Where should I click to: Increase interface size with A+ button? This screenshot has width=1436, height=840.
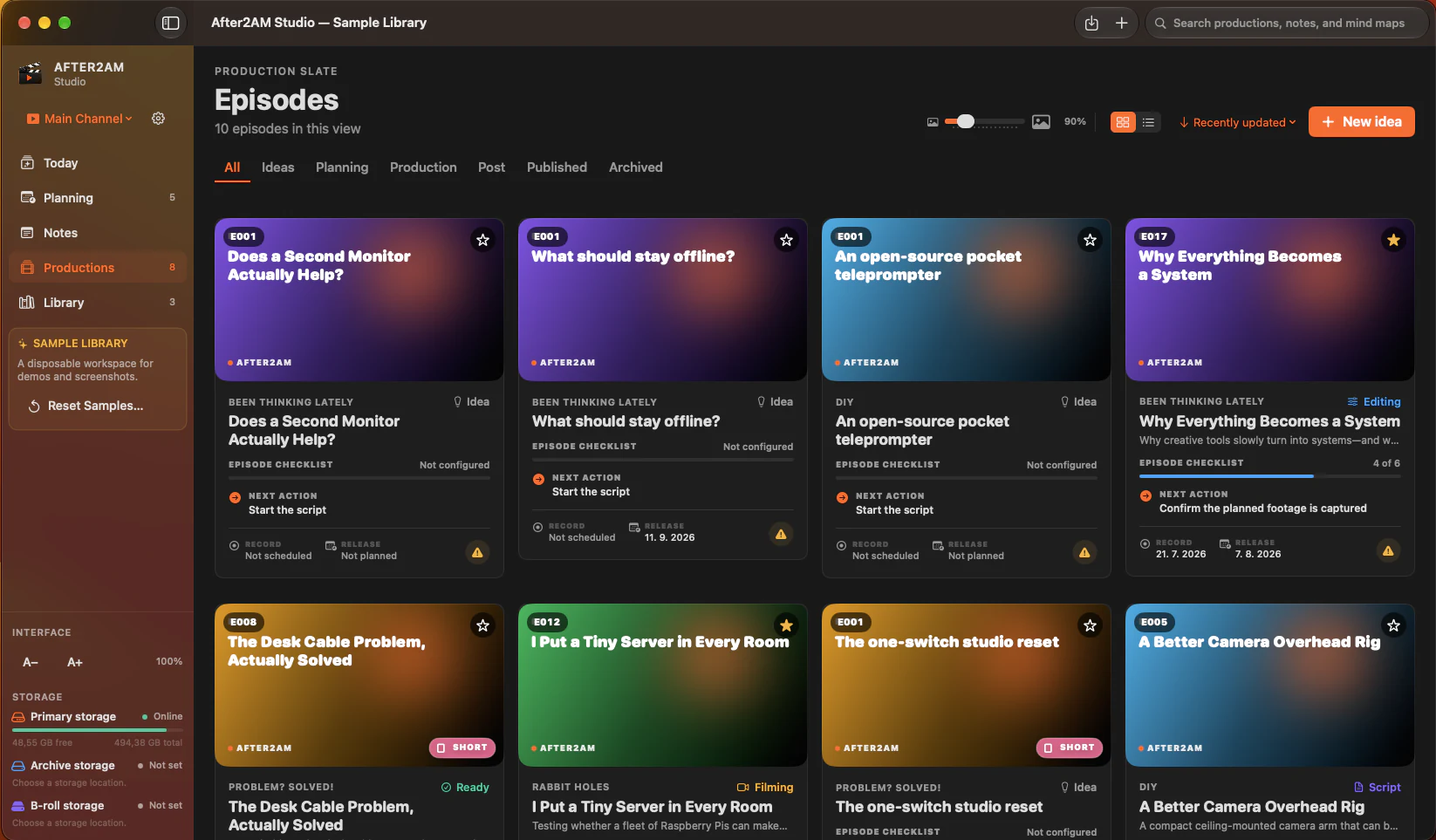coord(75,662)
